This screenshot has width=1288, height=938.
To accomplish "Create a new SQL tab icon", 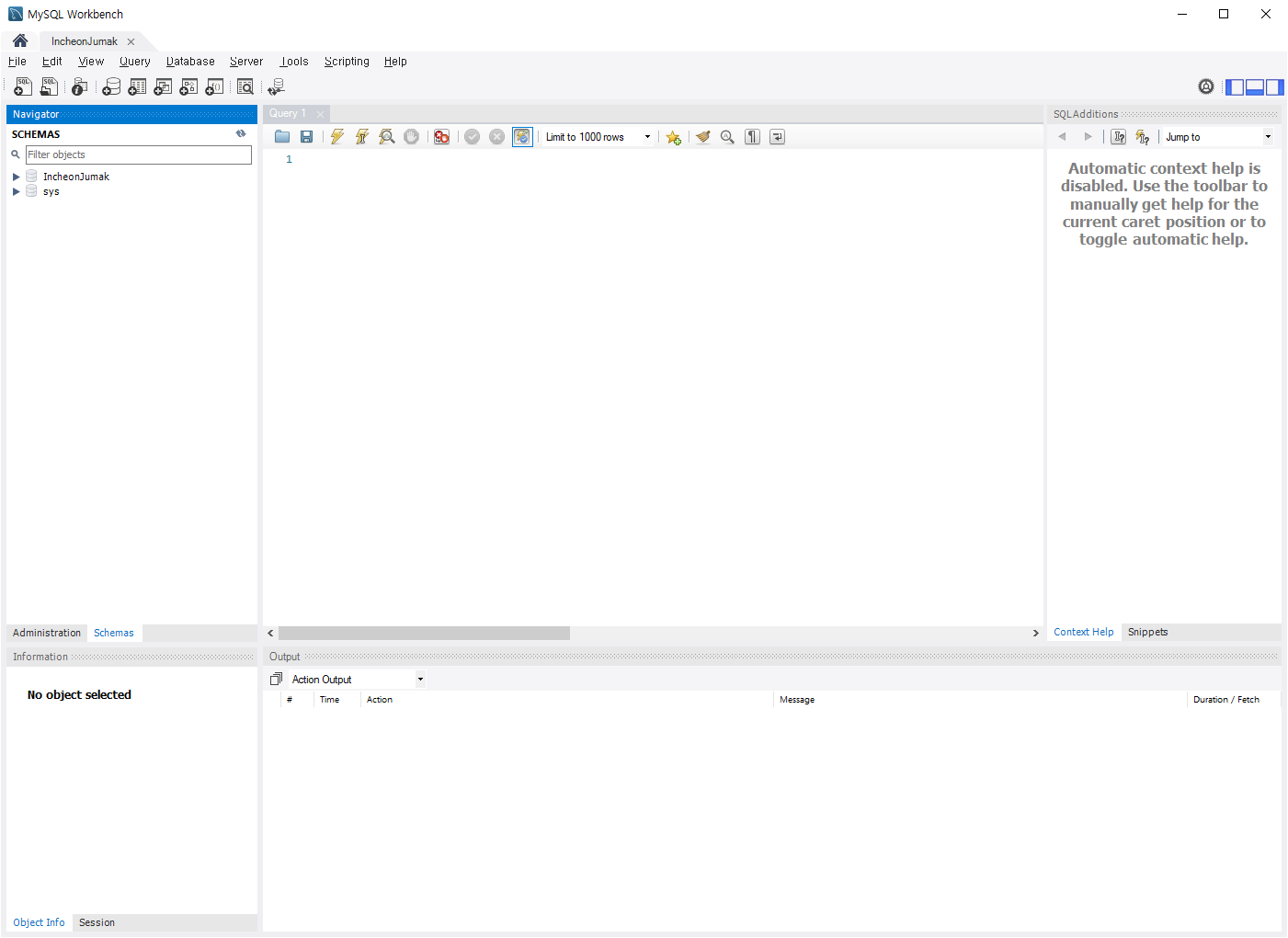I will (x=23, y=86).
